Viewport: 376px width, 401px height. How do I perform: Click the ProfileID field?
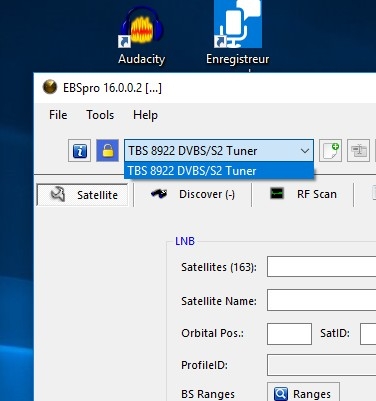click(321, 365)
